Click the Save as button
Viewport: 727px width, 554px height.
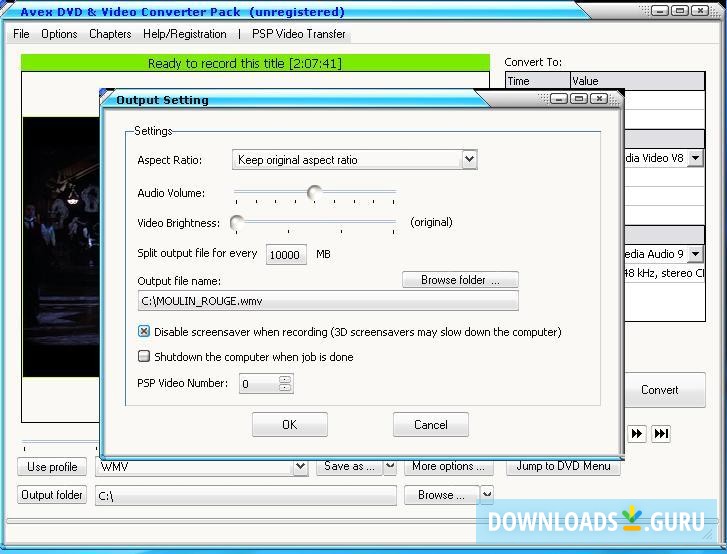(349, 466)
